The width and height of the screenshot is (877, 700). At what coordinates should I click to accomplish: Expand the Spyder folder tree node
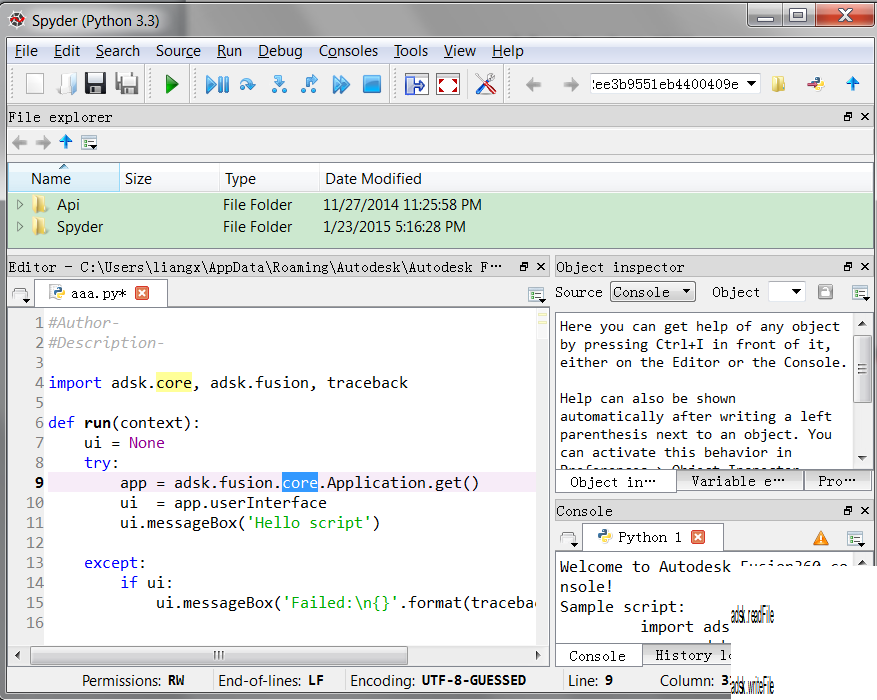pyautogui.click(x=20, y=227)
